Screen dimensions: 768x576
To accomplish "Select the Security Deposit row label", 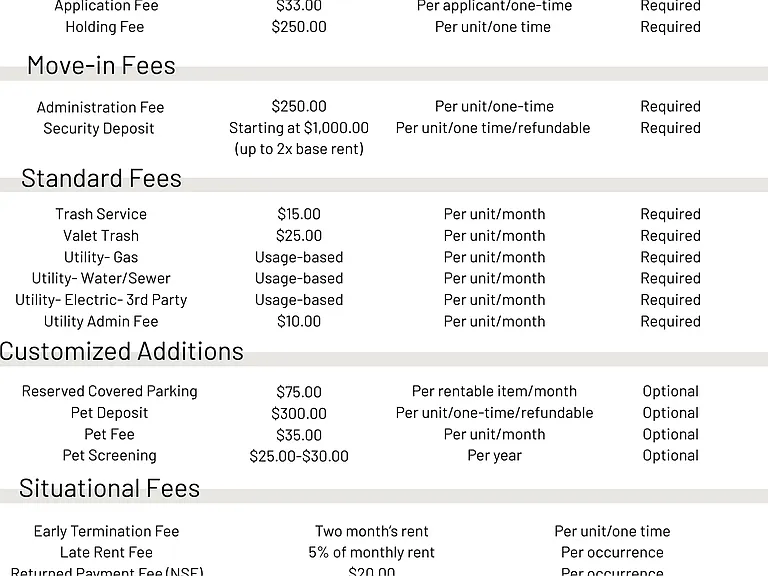I will pos(98,128).
